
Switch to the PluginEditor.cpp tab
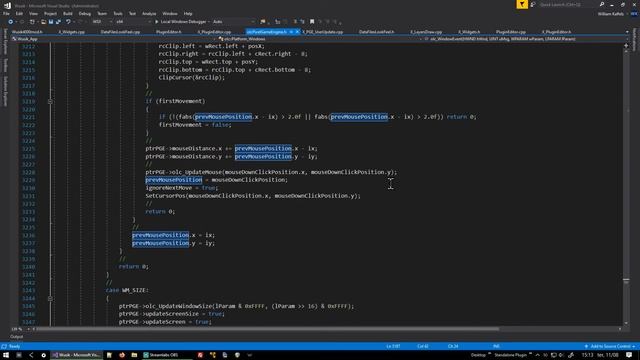(511, 31)
